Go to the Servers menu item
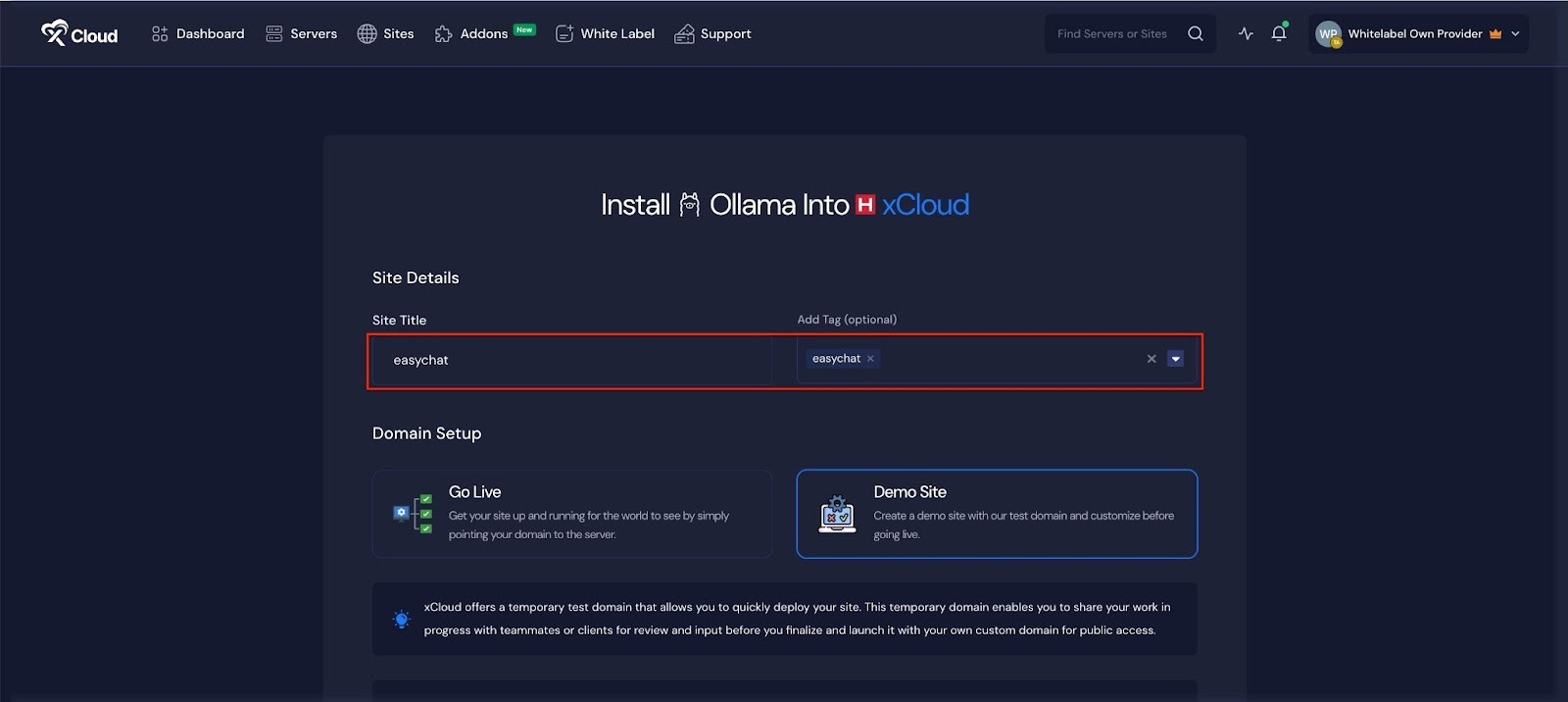 pos(302,33)
